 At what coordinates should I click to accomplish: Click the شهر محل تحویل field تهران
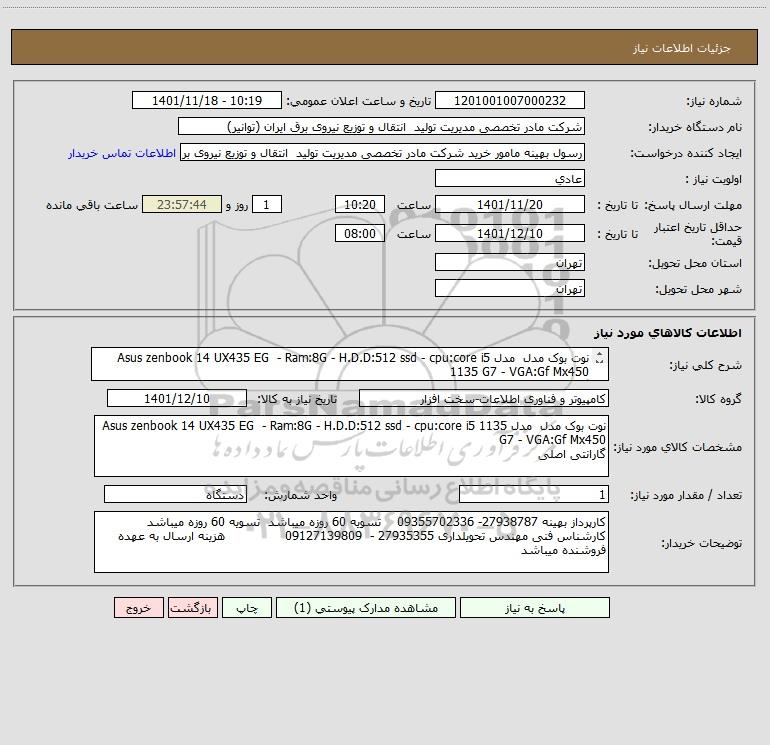point(510,288)
